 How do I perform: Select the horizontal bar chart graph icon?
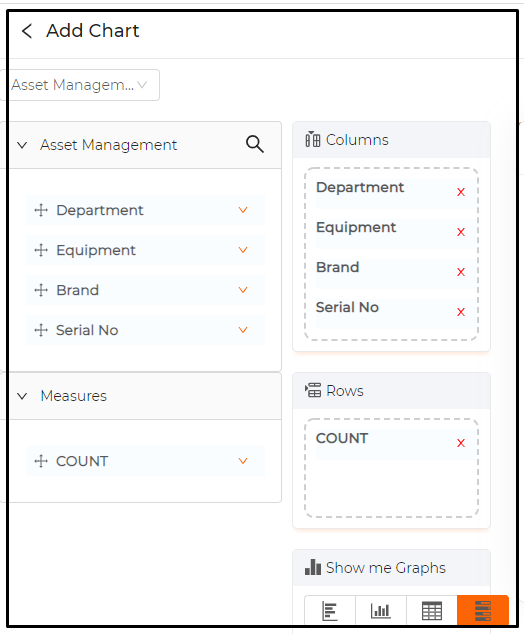click(x=330, y=611)
